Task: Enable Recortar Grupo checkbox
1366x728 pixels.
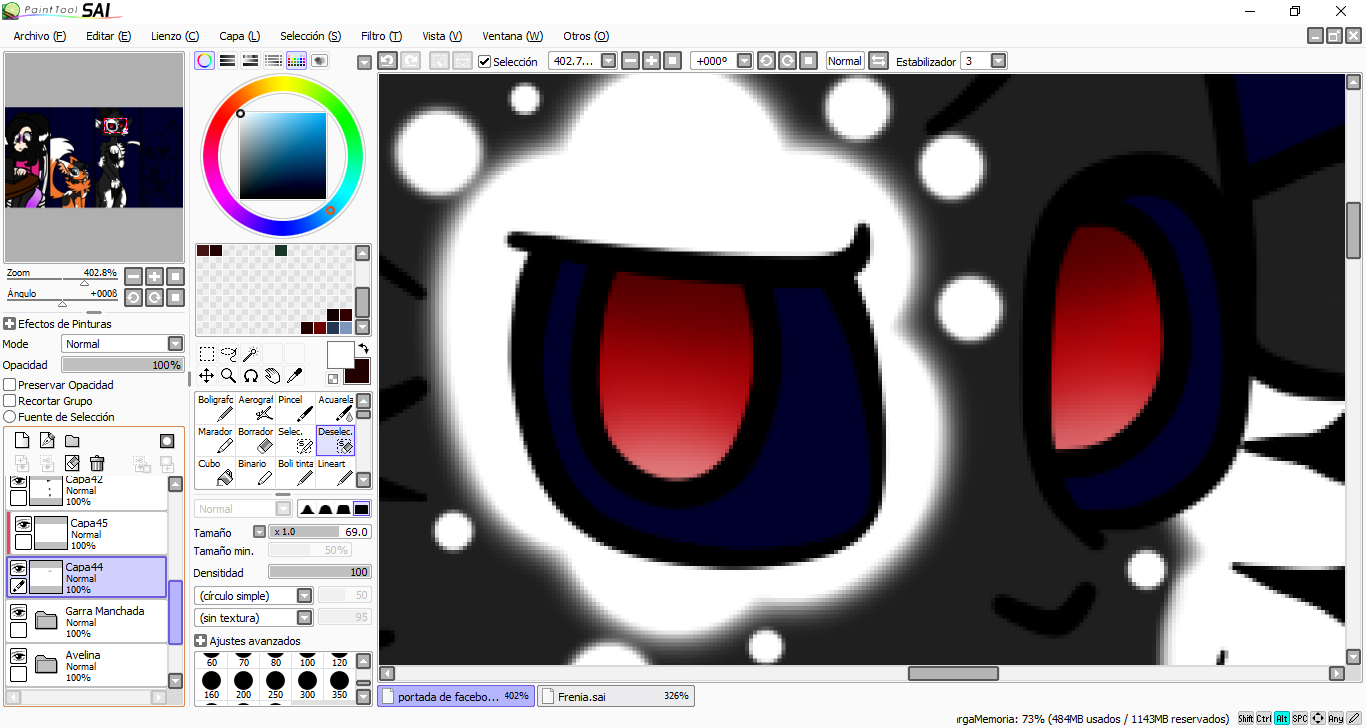Action: pyautogui.click(x=9, y=401)
